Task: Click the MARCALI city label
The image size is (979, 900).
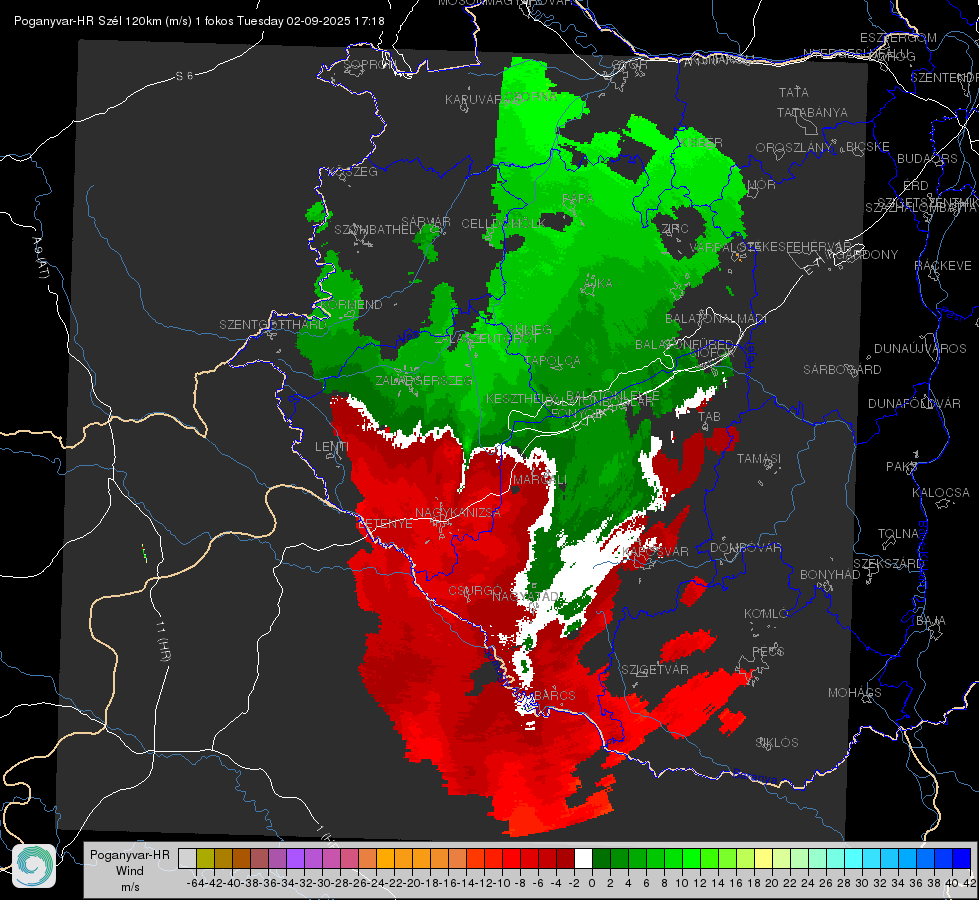Action: click(539, 480)
